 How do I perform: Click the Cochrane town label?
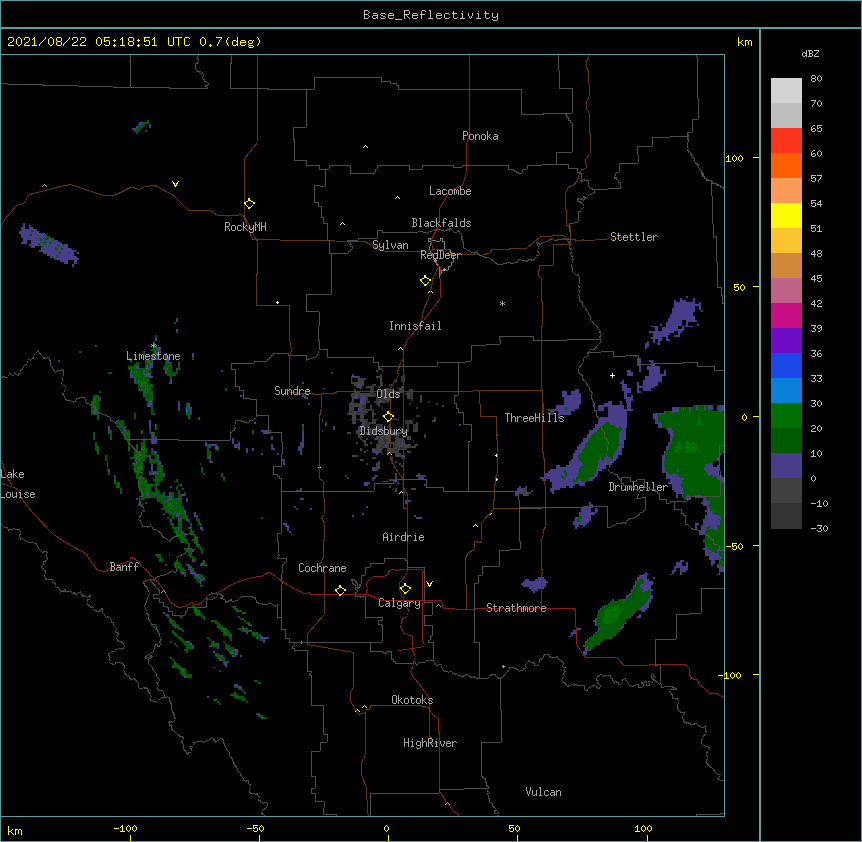pyautogui.click(x=322, y=568)
